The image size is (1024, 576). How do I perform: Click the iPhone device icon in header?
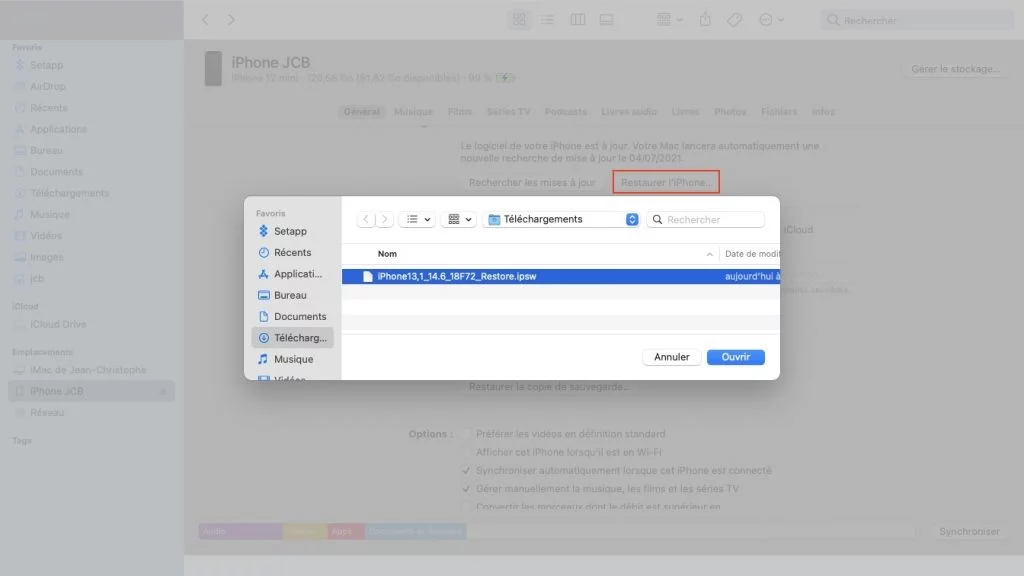(x=213, y=69)
